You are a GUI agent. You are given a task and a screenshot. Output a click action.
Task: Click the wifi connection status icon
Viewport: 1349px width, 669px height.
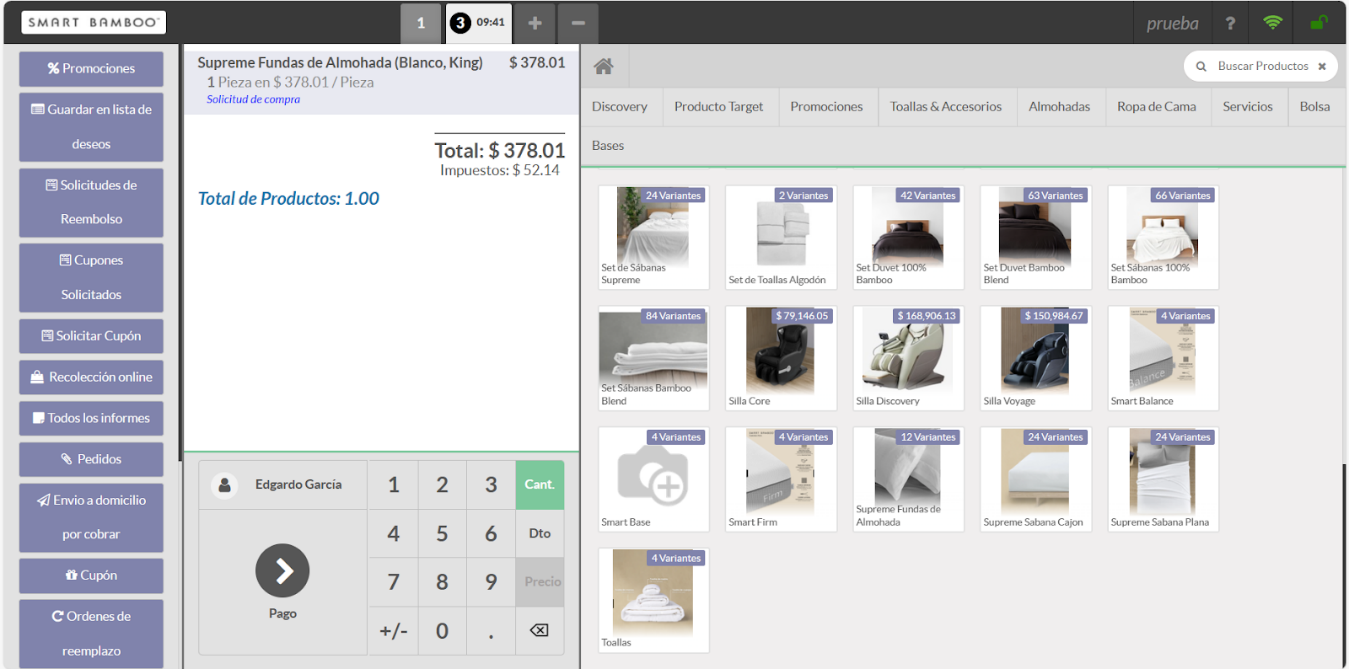[1272, 23]
